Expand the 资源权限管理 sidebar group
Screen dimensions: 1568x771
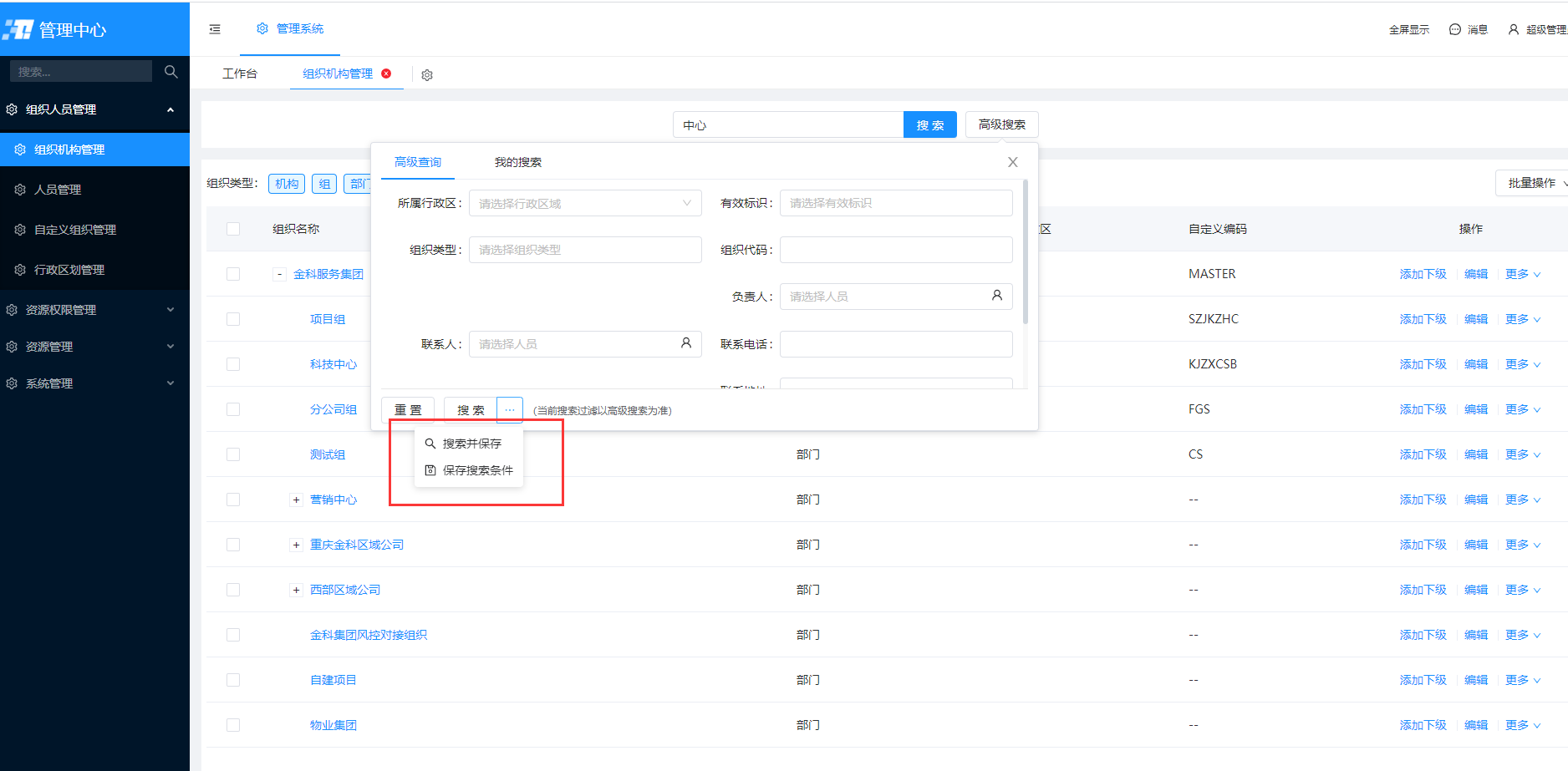[94, 310]
